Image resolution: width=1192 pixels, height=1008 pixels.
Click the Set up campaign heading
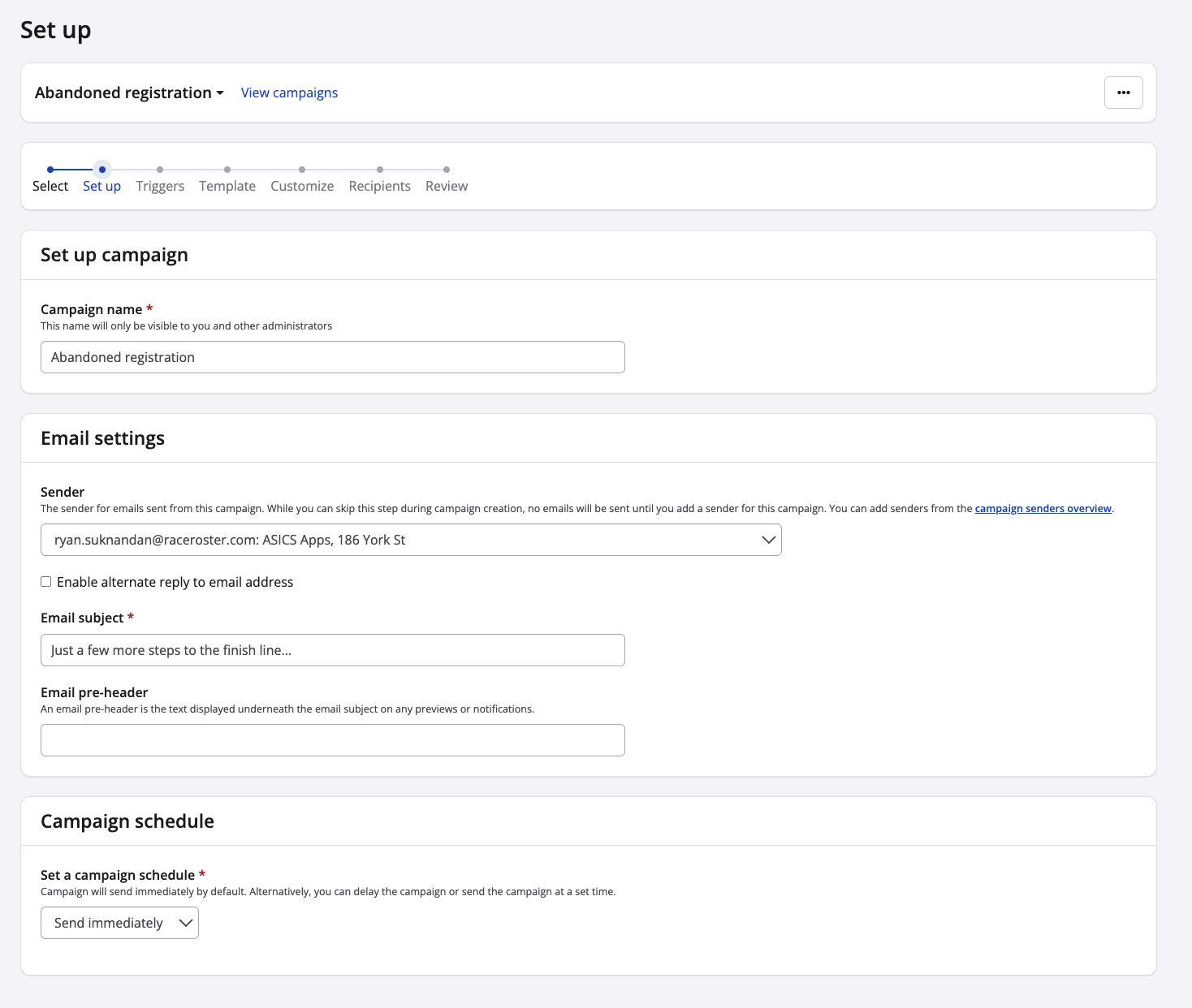(x=114, y=255)
